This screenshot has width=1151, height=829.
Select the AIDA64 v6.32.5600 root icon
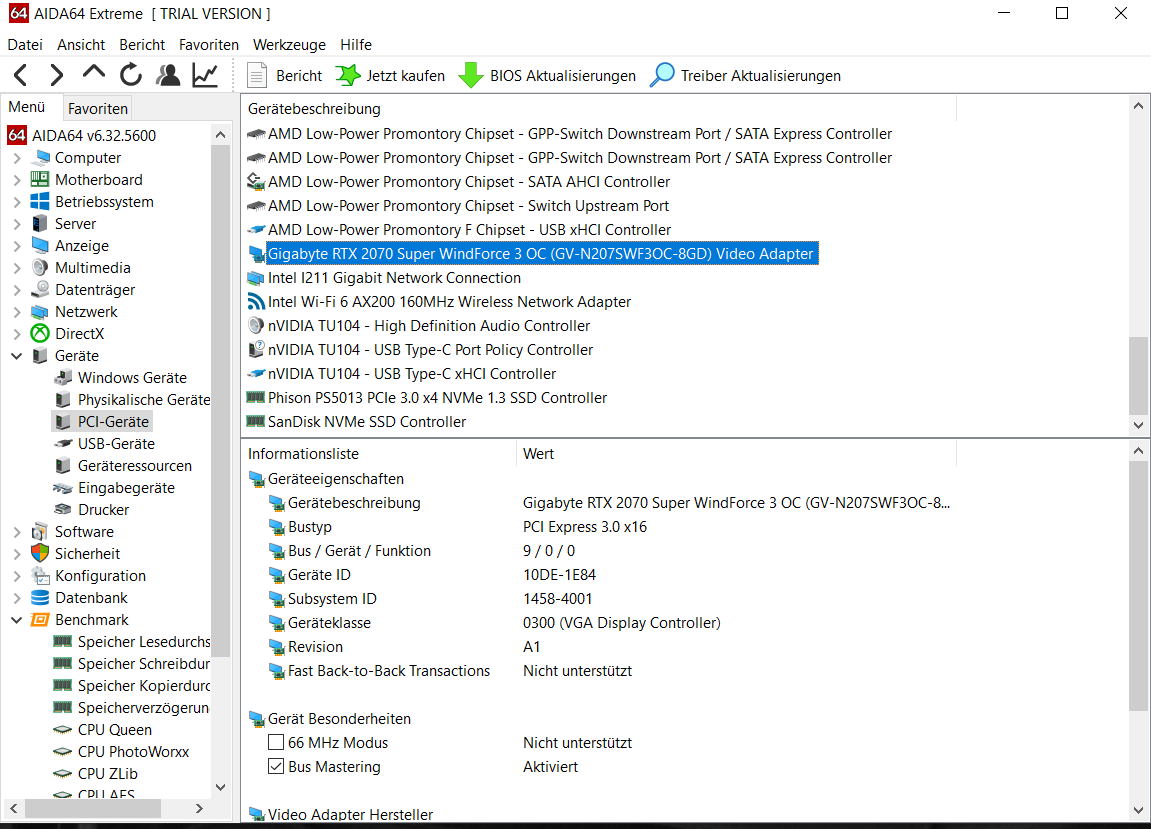point(17,135)
